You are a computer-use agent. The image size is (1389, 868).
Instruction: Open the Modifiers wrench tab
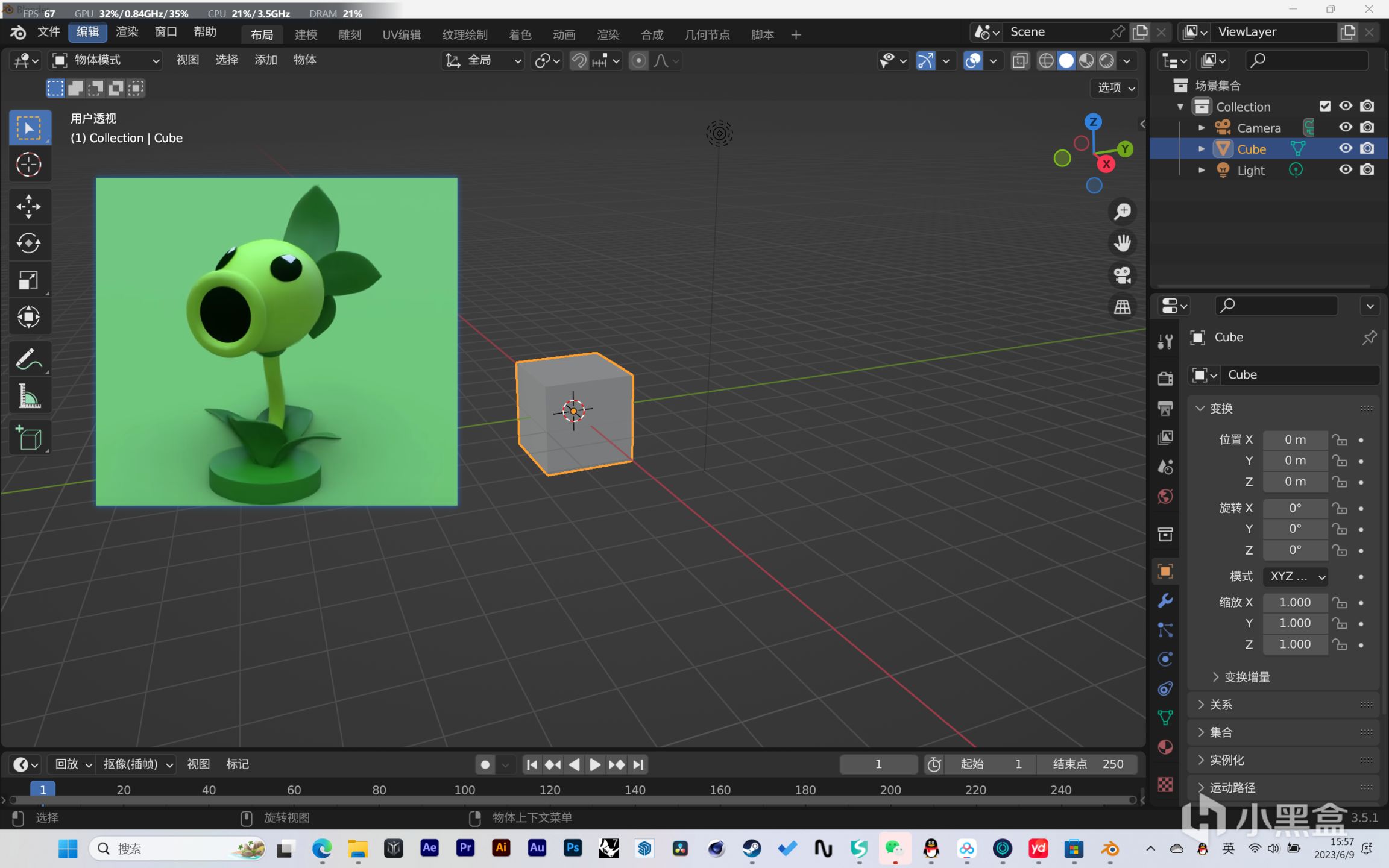click(1165, 600)
